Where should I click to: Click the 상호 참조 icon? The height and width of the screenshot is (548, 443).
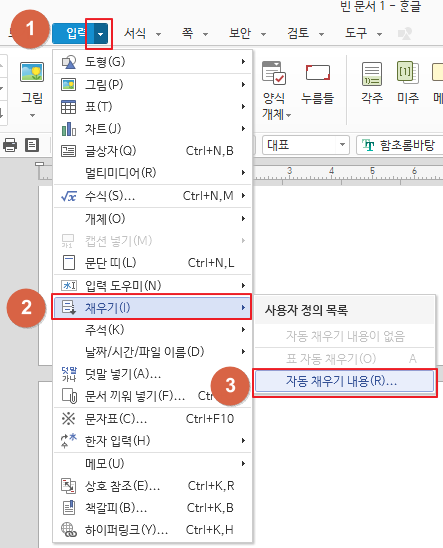point(68,486)
